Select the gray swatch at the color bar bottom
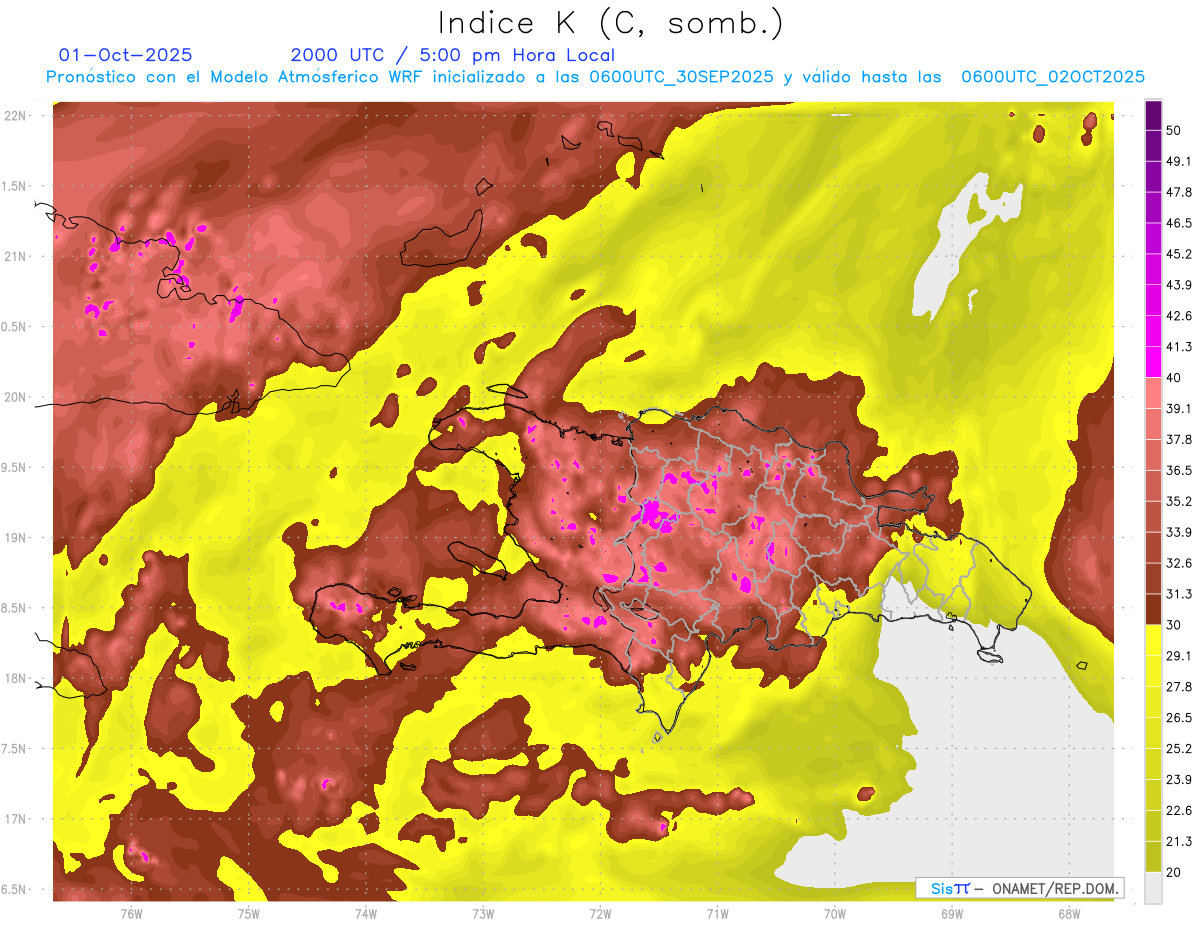The width and height of the screenshot is (1200, 927). click(1153, 887)
